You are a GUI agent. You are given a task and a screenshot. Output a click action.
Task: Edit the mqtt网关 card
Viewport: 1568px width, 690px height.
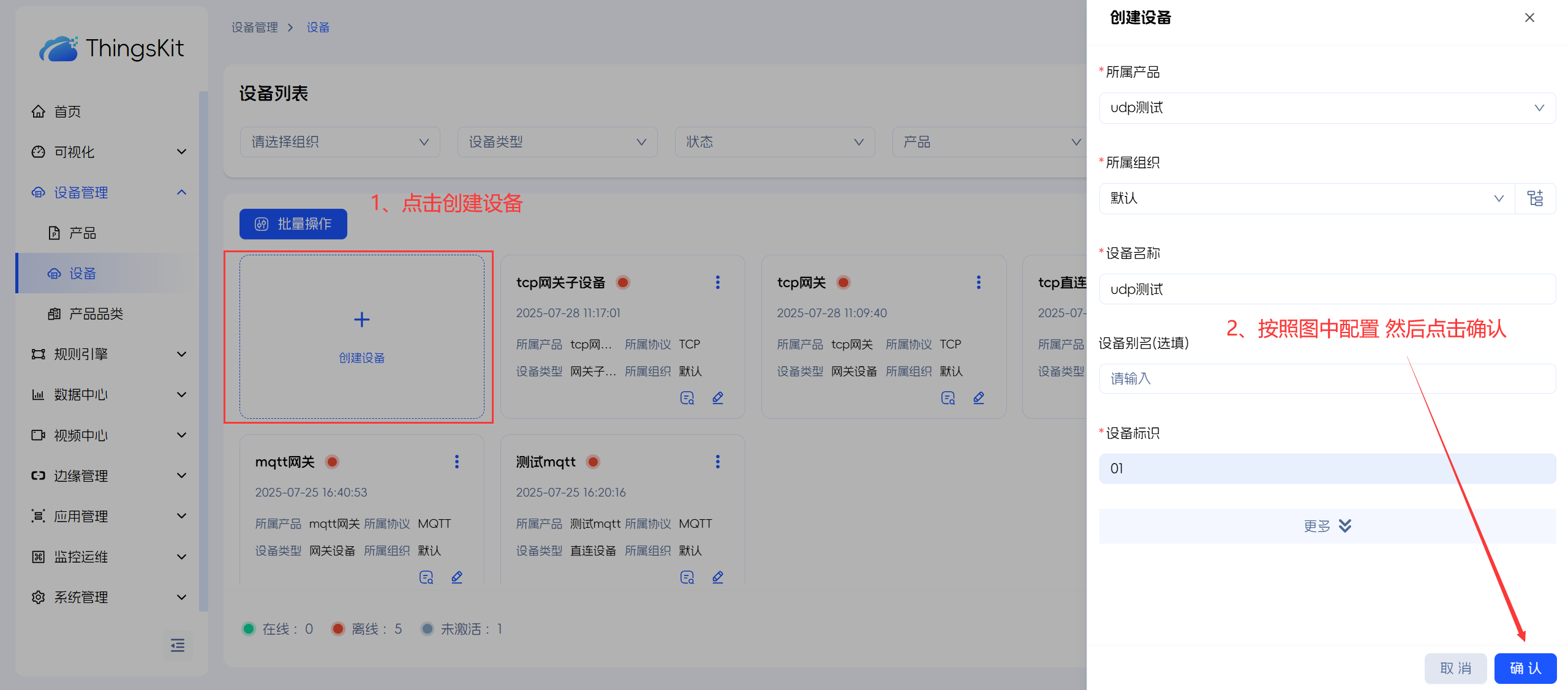457,577
